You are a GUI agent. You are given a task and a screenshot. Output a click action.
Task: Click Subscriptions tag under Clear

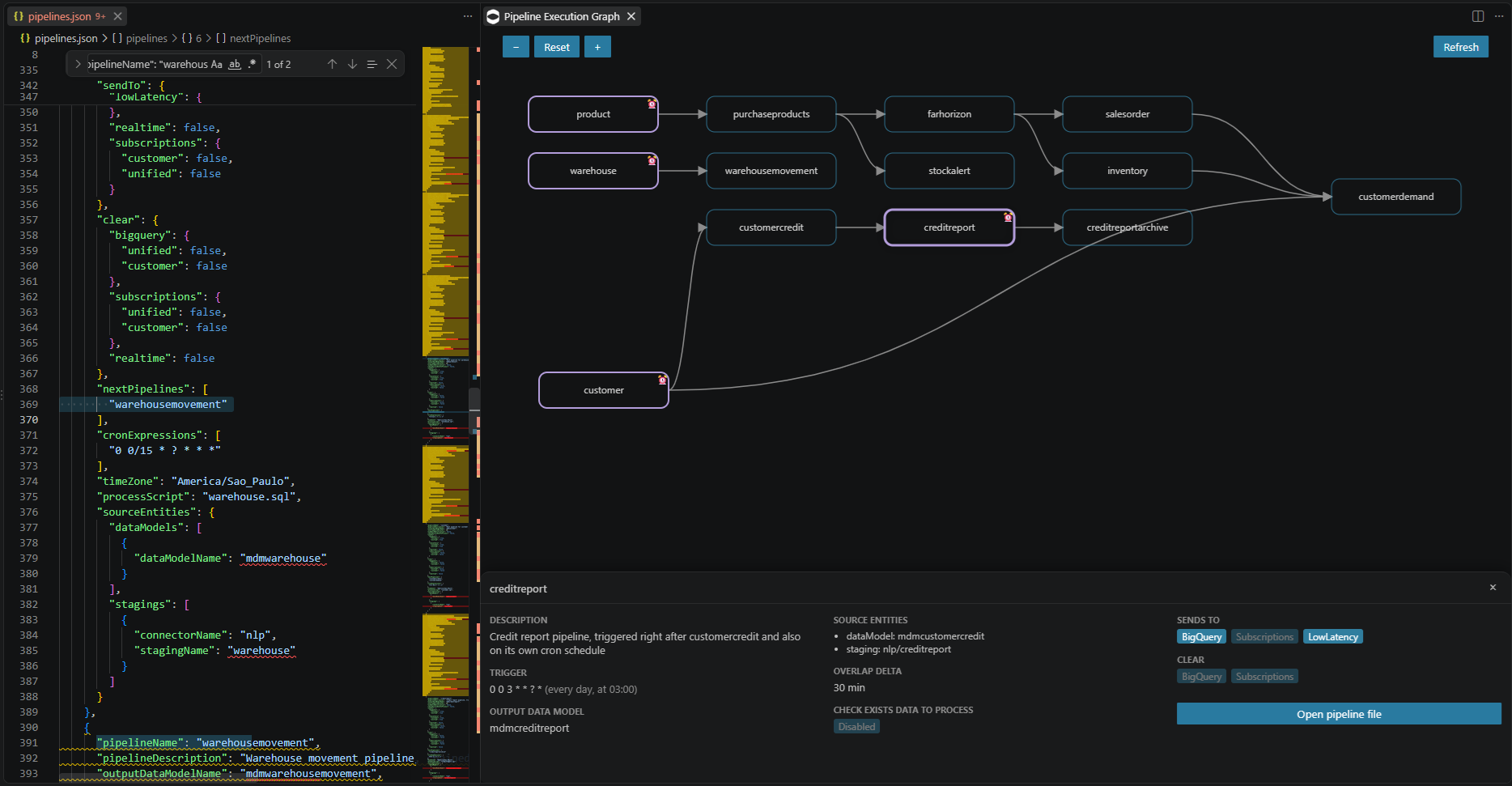click(x=1264, y=677)
